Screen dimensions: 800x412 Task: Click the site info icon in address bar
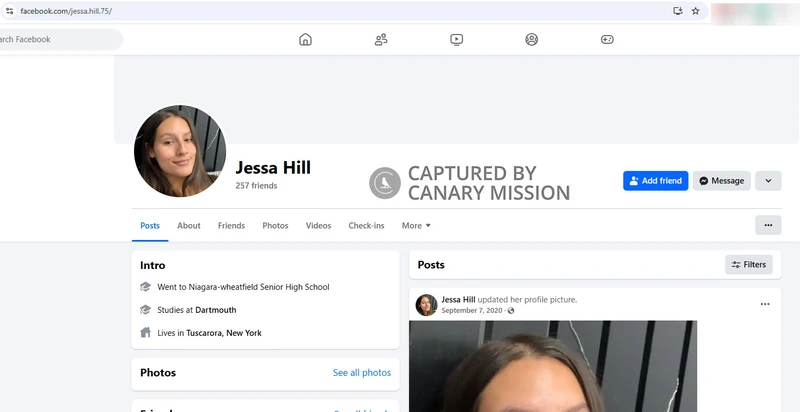[9, 11]
